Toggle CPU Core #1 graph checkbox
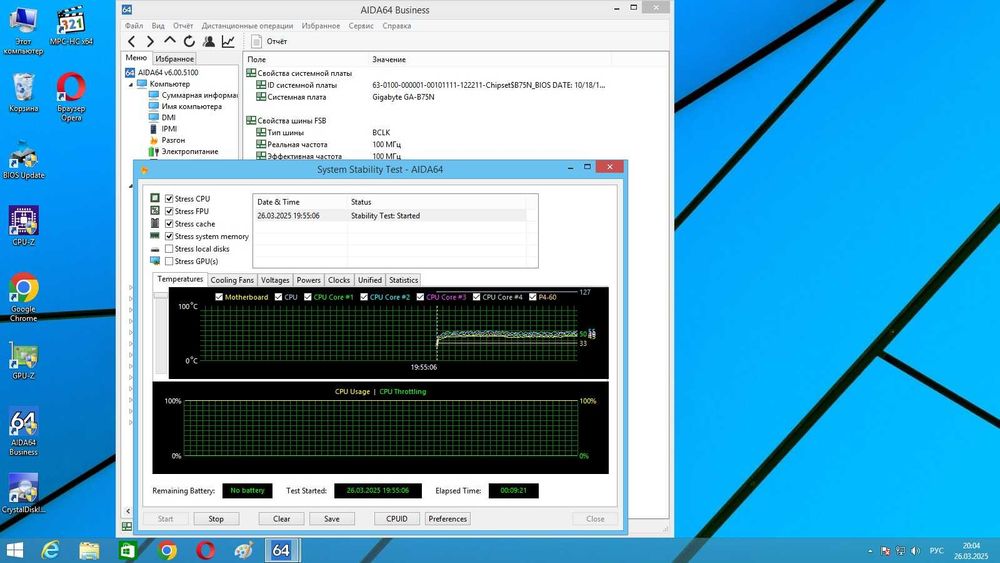Viewport: 1000px width, 563px height. (307, 297)
